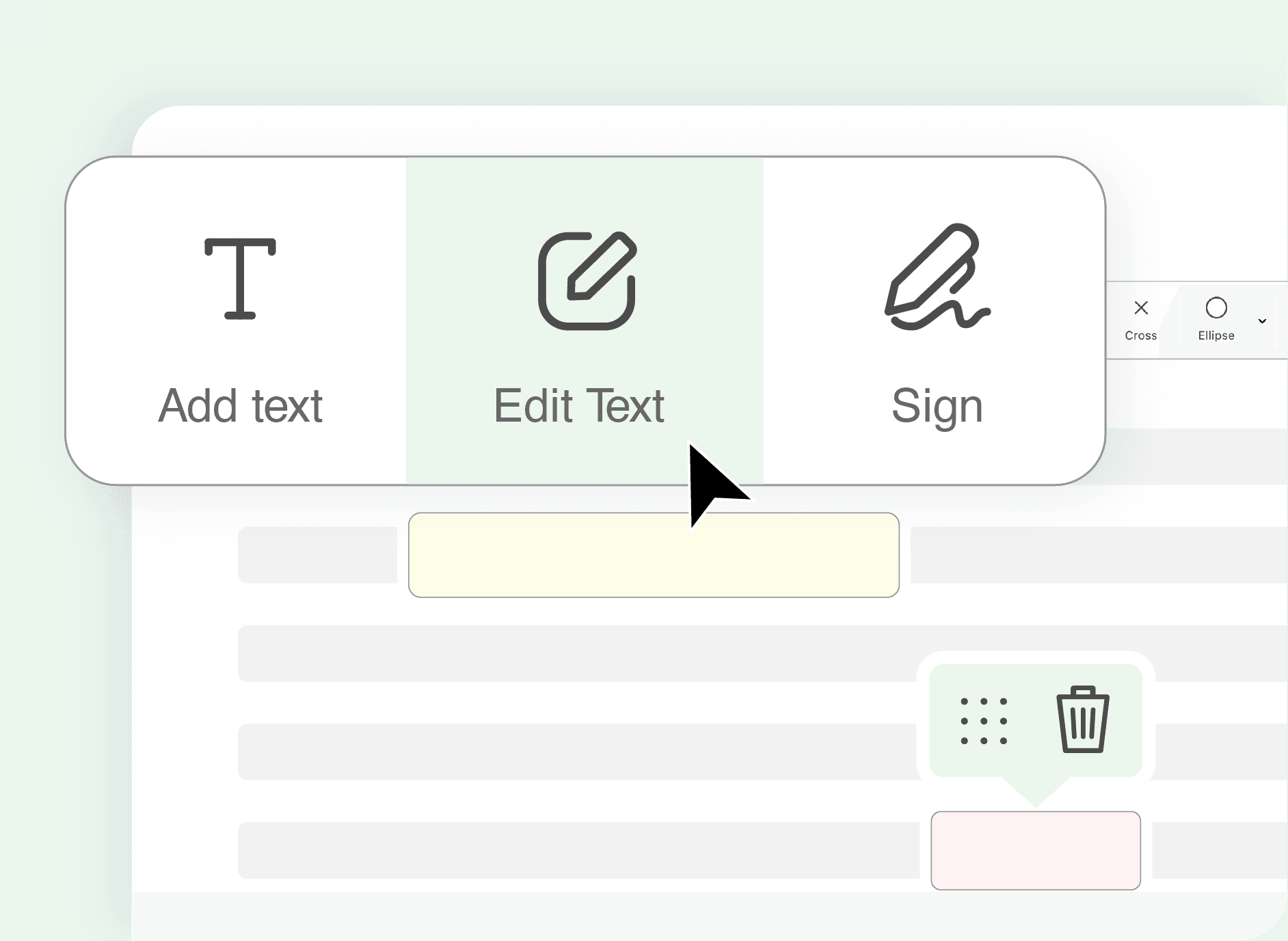Click the second gray placeholder text line
1288x941 pixels.
point(763,653)
